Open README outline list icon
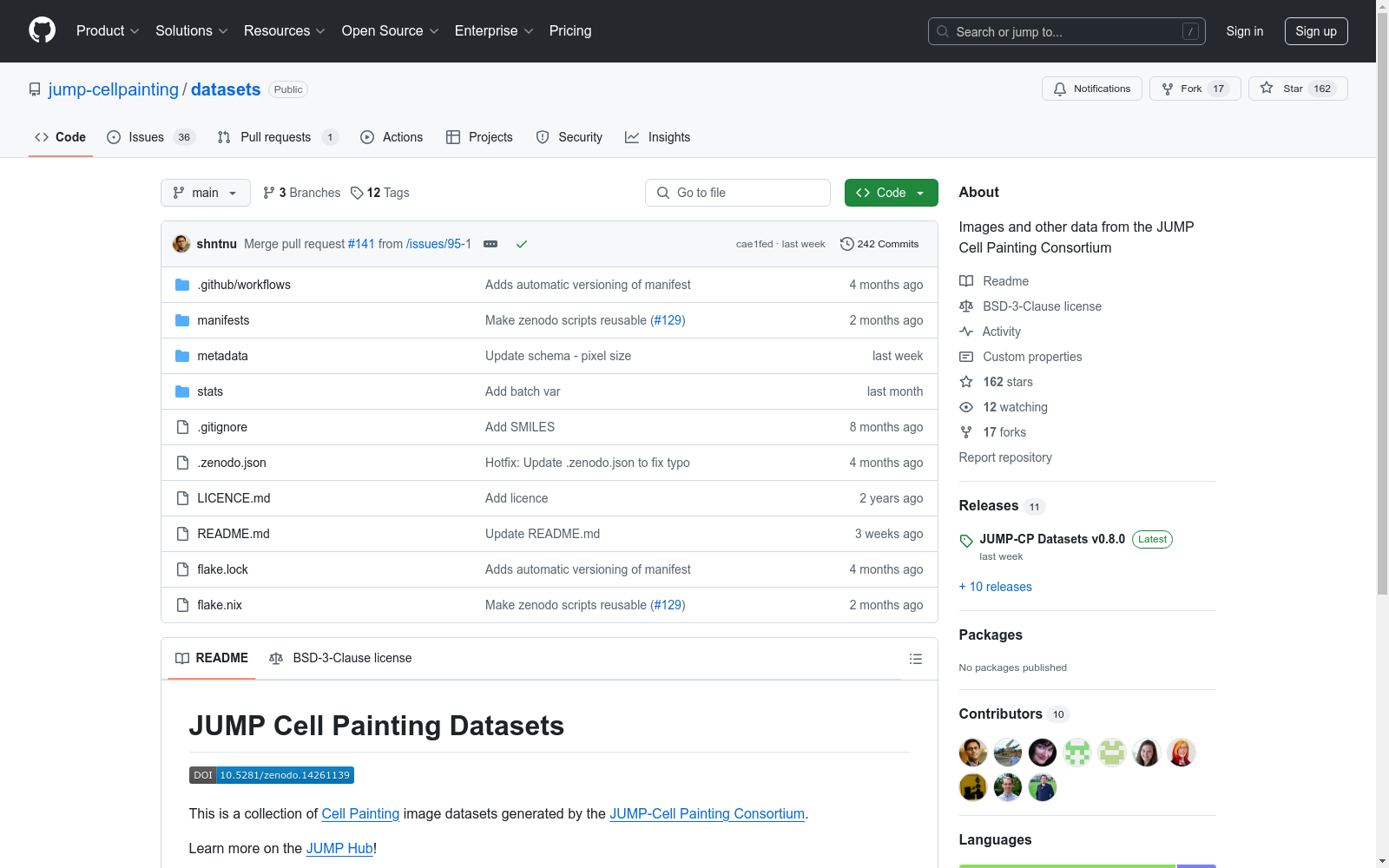 (915, 659)
